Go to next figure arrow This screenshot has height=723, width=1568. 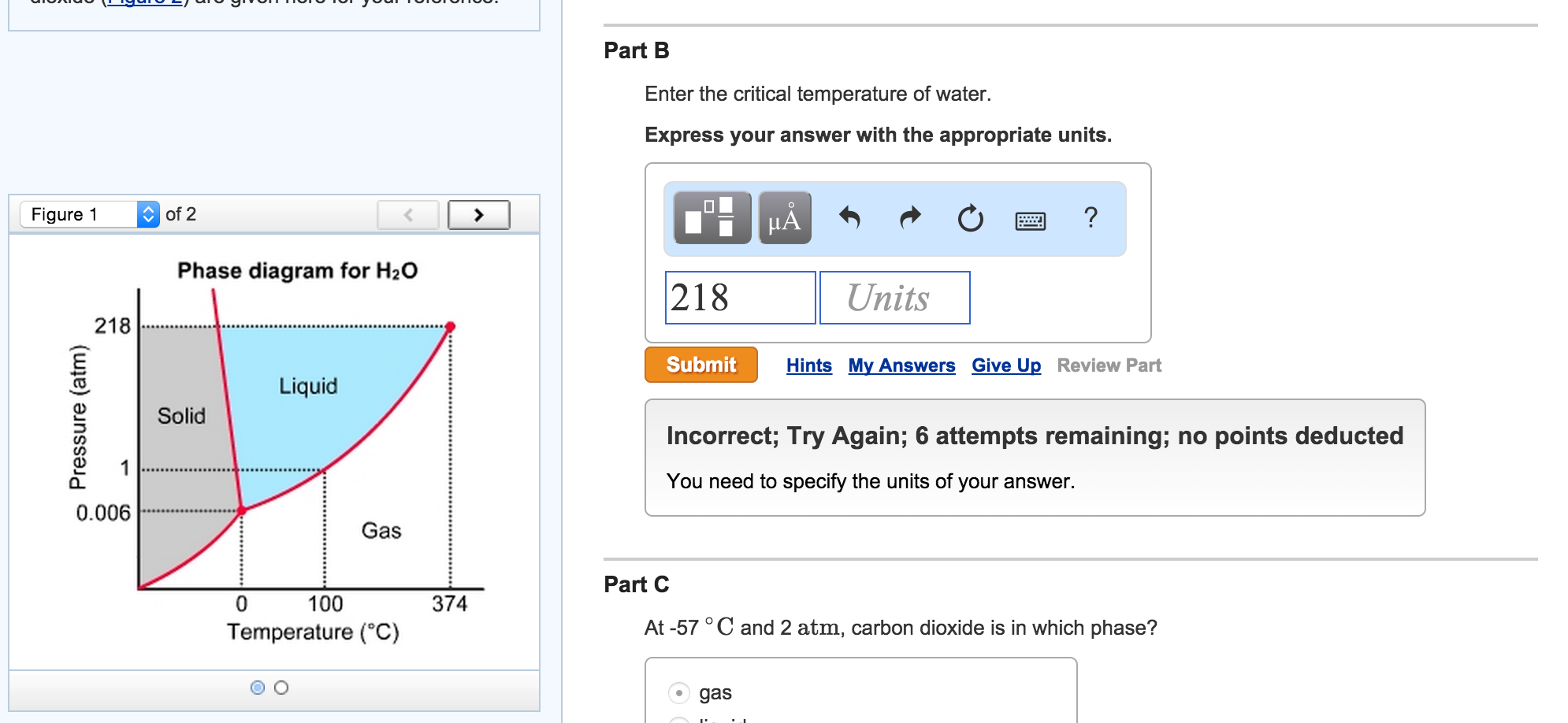(x=479, y=215)
